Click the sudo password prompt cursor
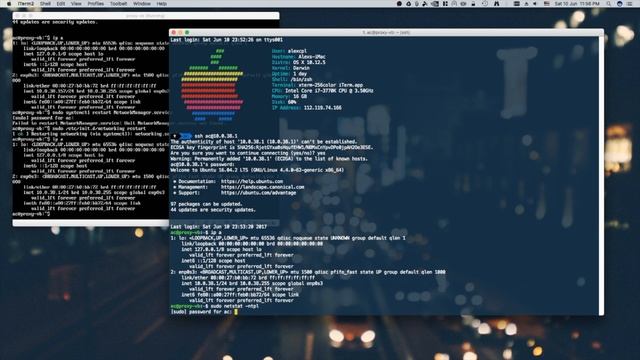 tap(236, 312)
